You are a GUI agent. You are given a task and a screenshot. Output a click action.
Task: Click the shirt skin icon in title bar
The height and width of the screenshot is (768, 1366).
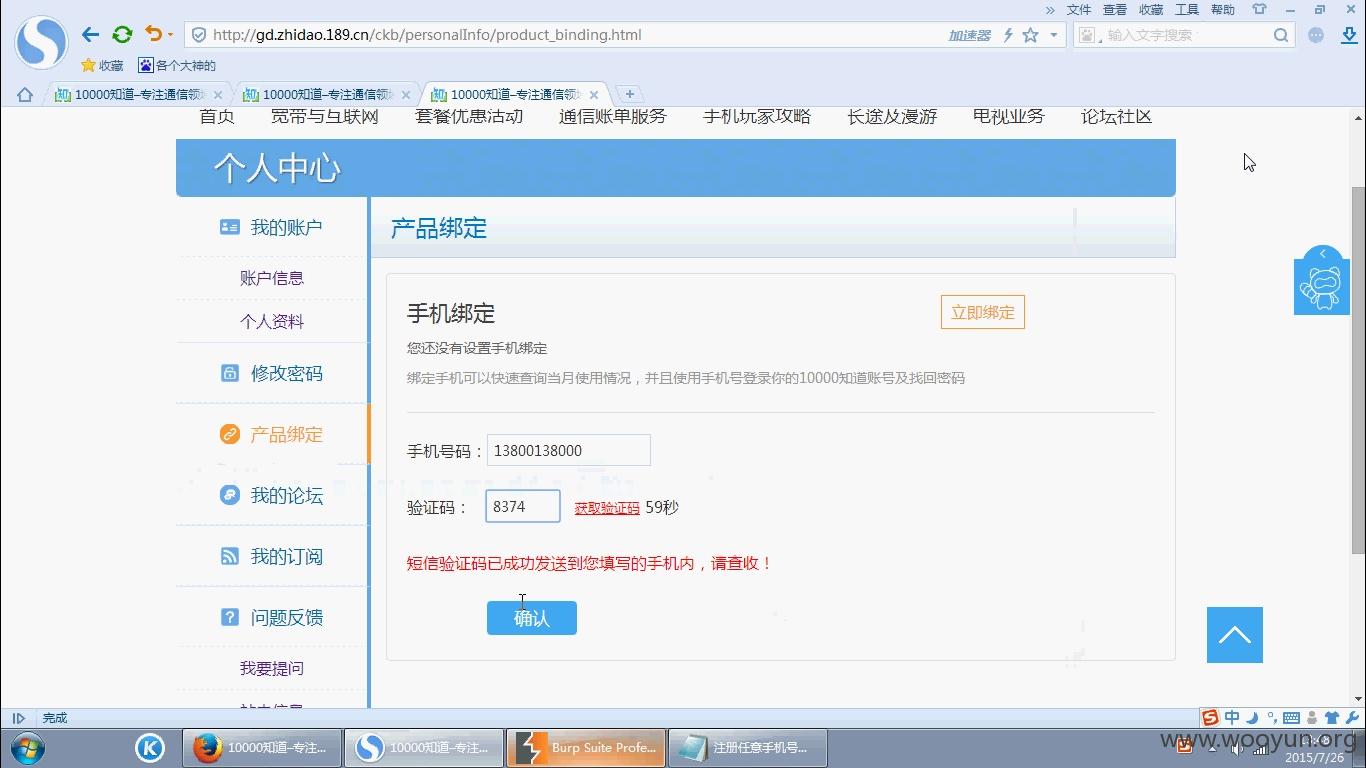pos(1259,9)
